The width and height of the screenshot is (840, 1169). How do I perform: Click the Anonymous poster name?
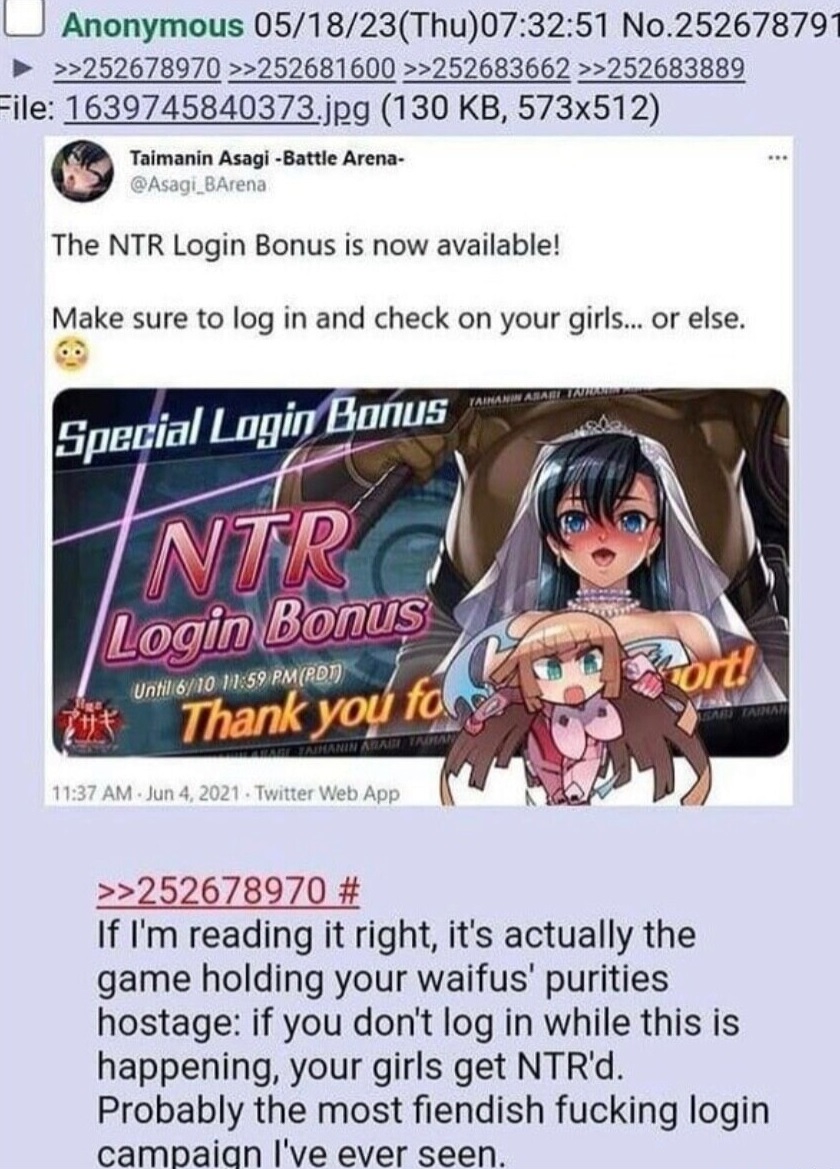(x=153, y=26)
